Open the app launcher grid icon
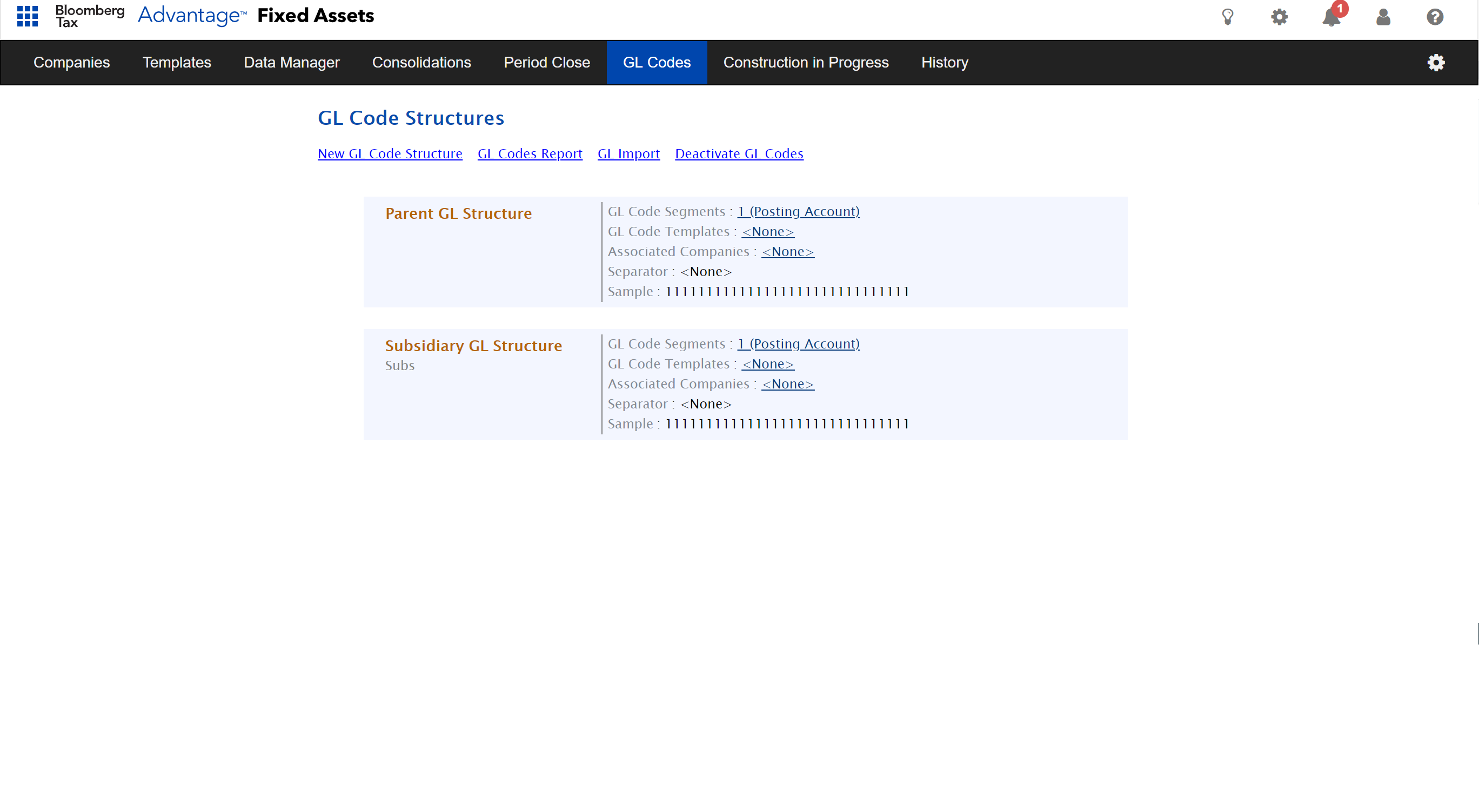Viewport: 1479px width, 812px height. point(28,16)
